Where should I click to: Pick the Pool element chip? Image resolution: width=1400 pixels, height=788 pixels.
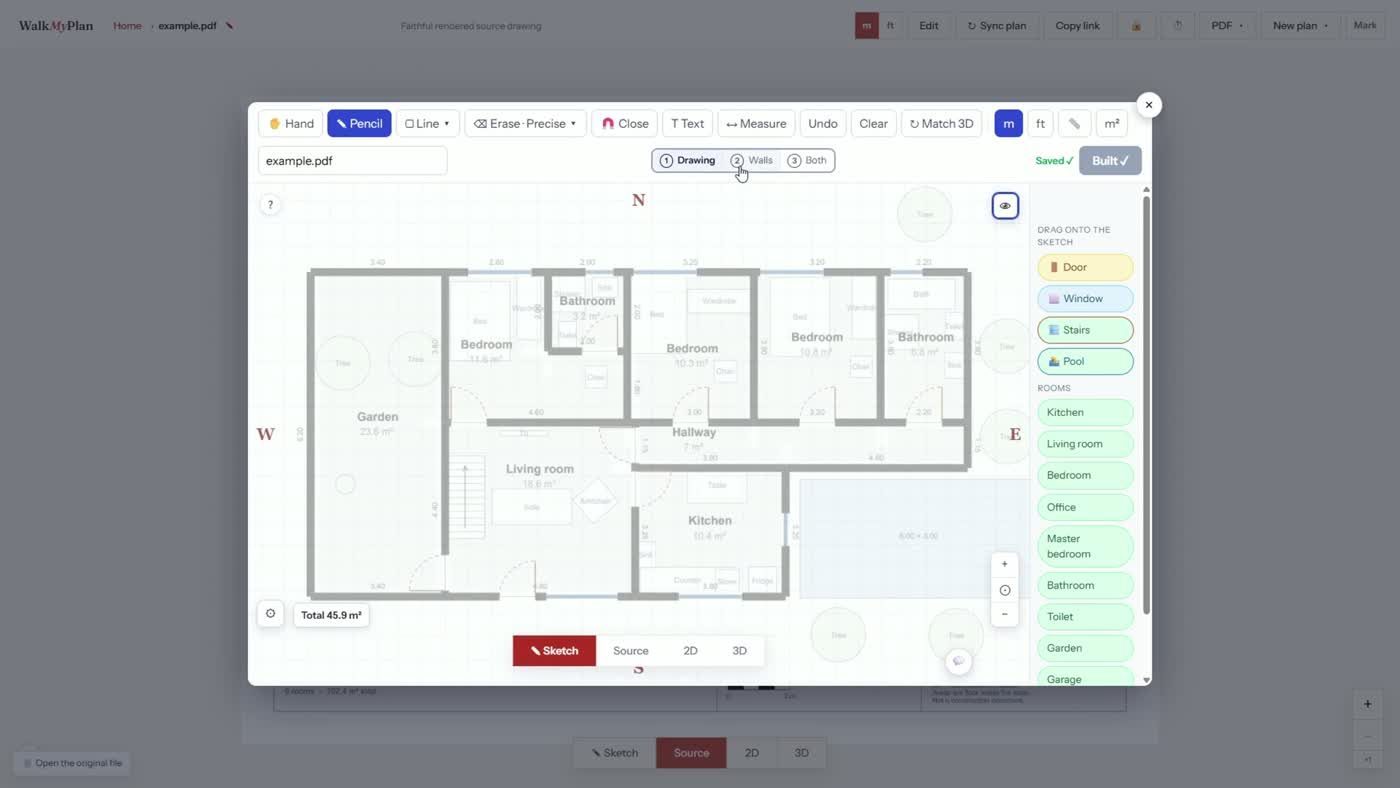pyautogui.click(x=1085, y=361)
